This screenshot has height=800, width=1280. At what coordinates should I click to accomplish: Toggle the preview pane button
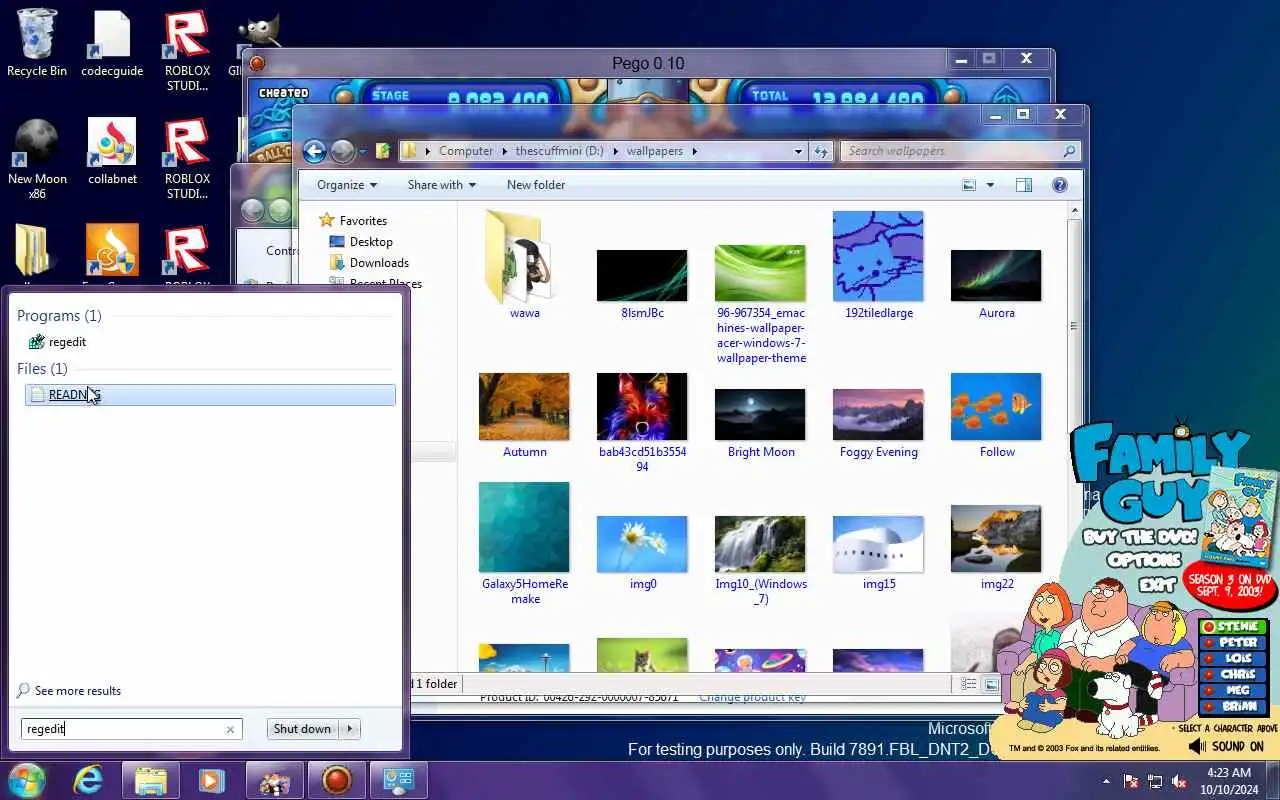[x=1023, y=185]
